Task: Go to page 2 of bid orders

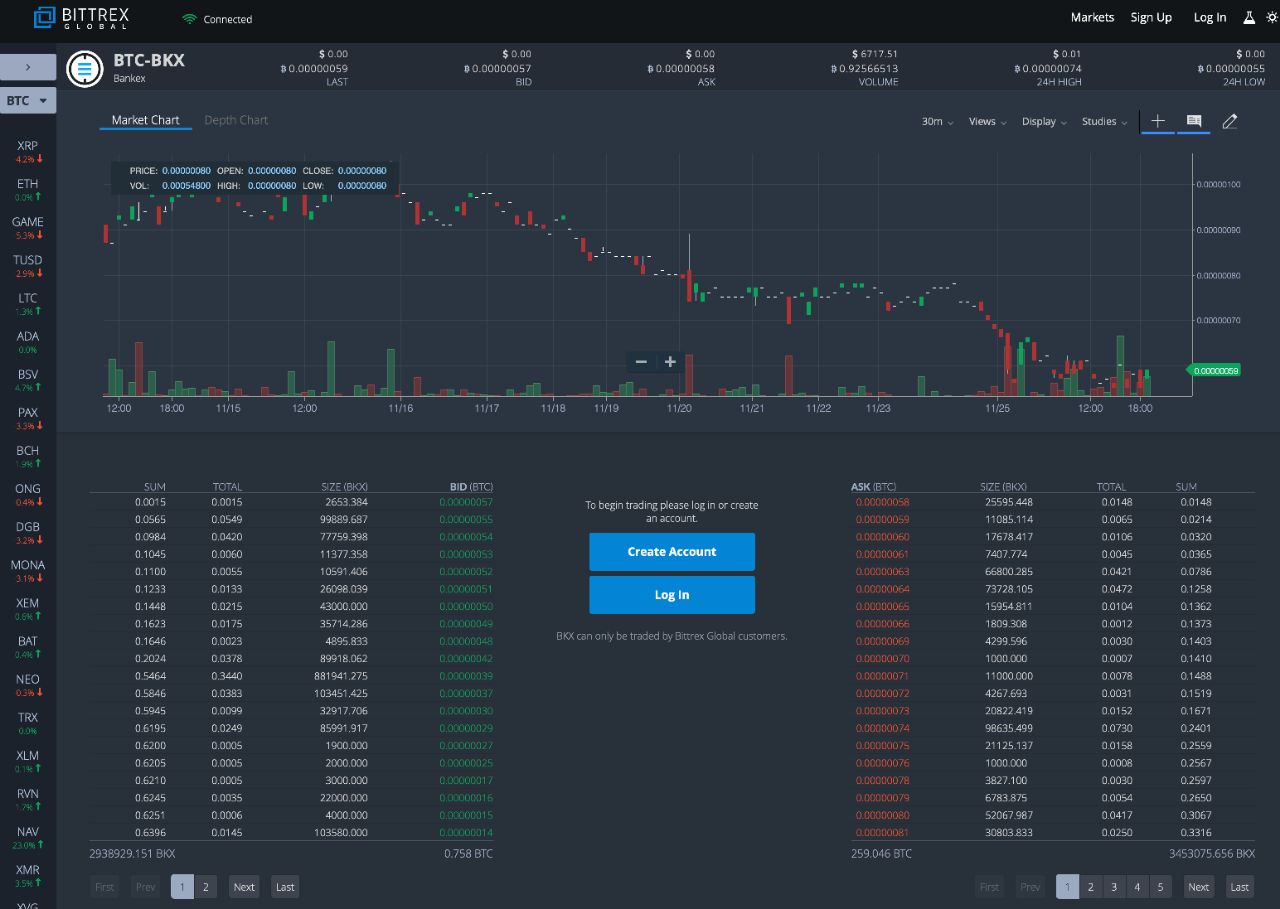Action: pyautogui.click(x=206, y=887)
